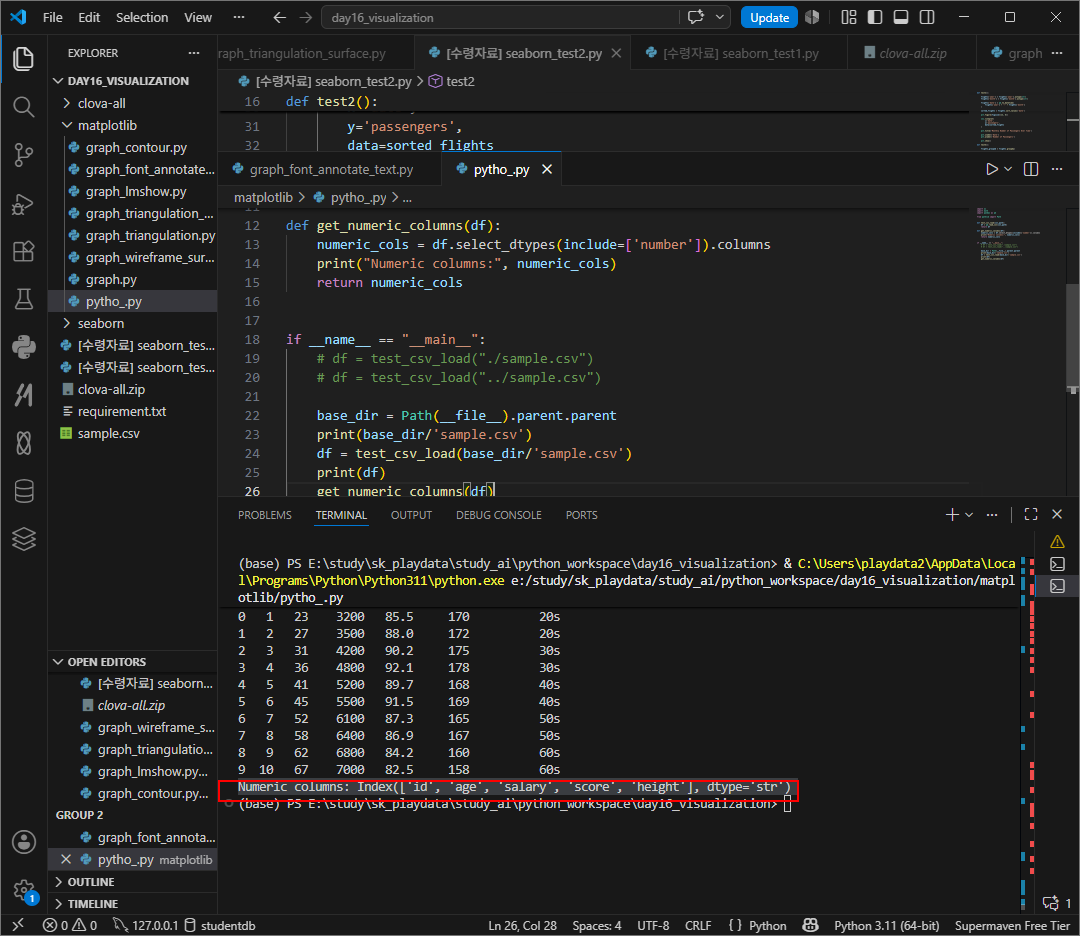Open the Extensions view

tap(23, 251)
